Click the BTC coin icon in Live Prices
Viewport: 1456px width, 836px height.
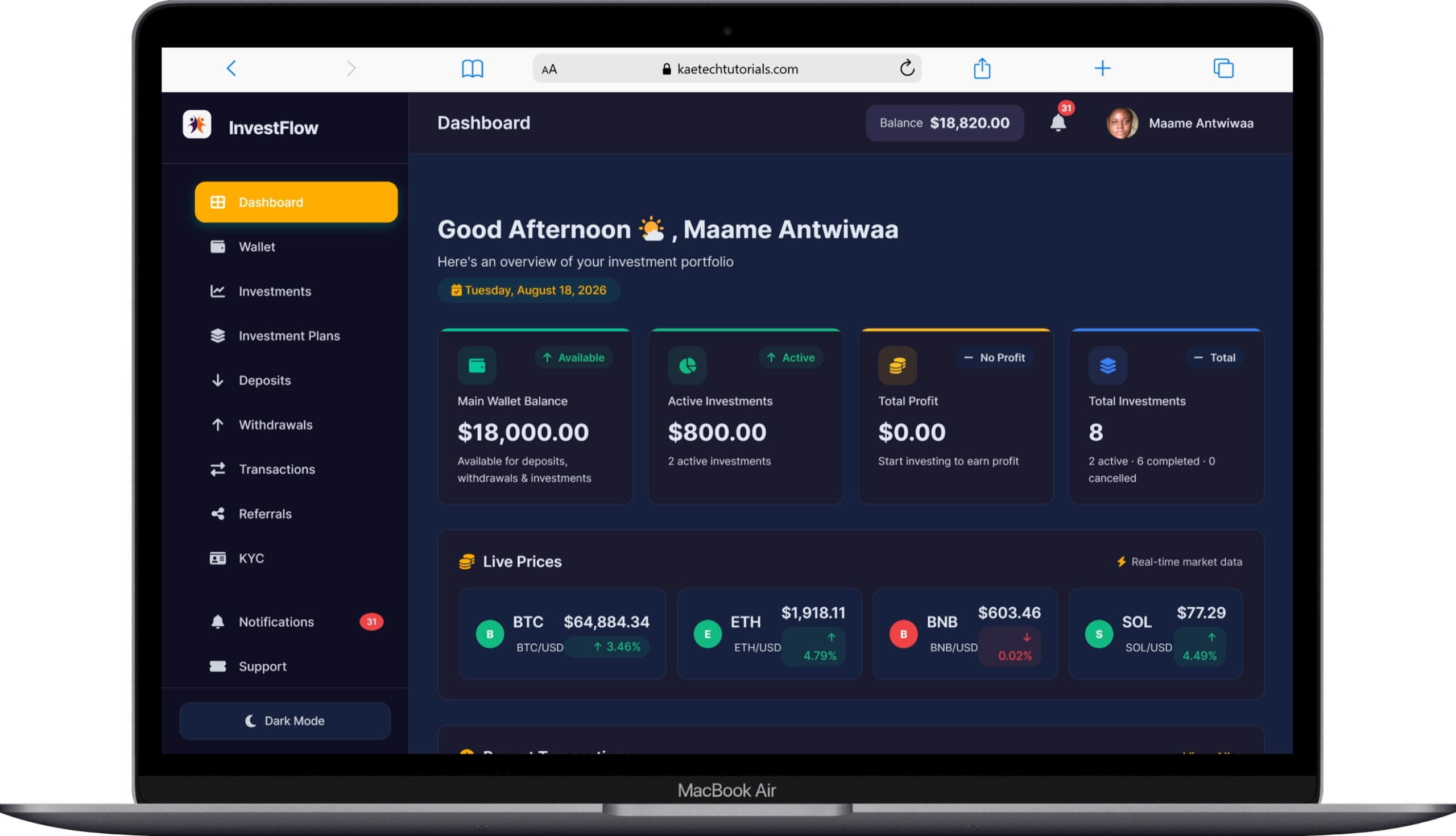490,634
